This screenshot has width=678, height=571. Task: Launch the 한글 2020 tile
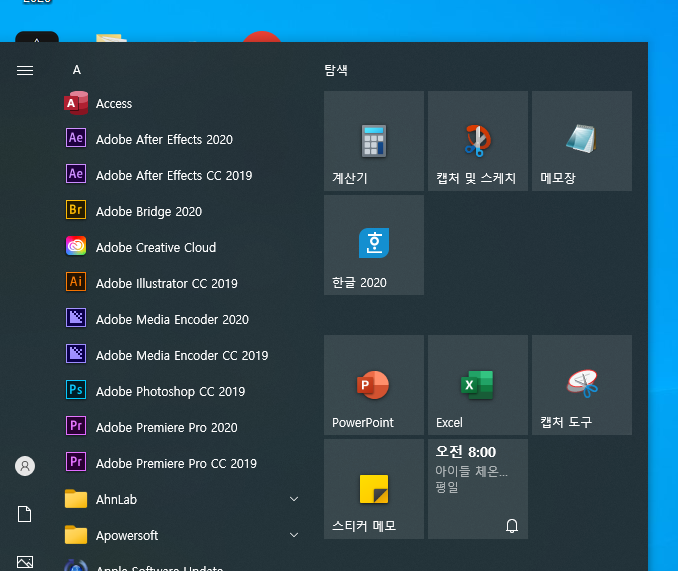coord(374,245)
